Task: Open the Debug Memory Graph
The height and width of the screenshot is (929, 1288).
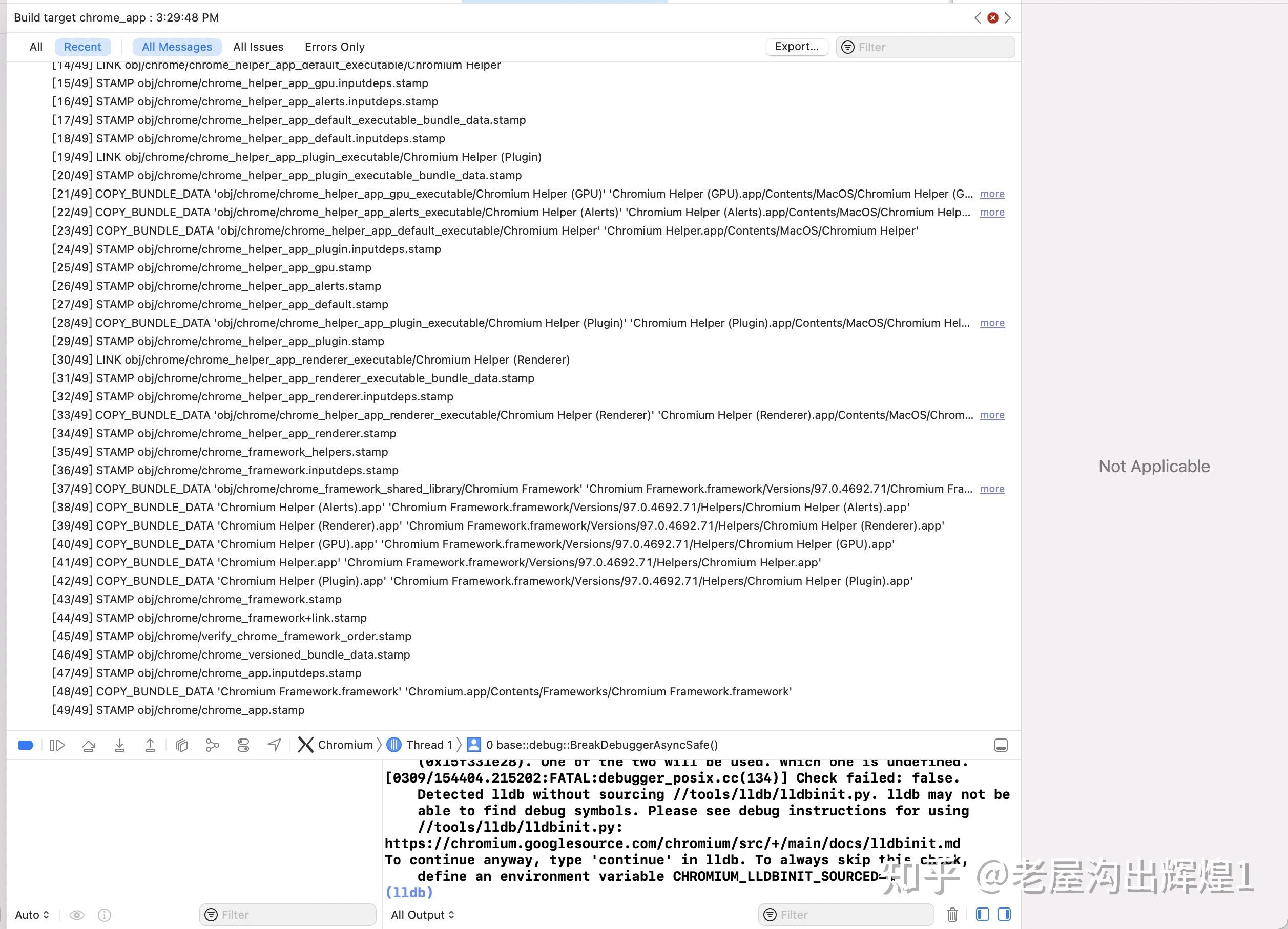Action: pyautogui.click(x=213, y=745)
